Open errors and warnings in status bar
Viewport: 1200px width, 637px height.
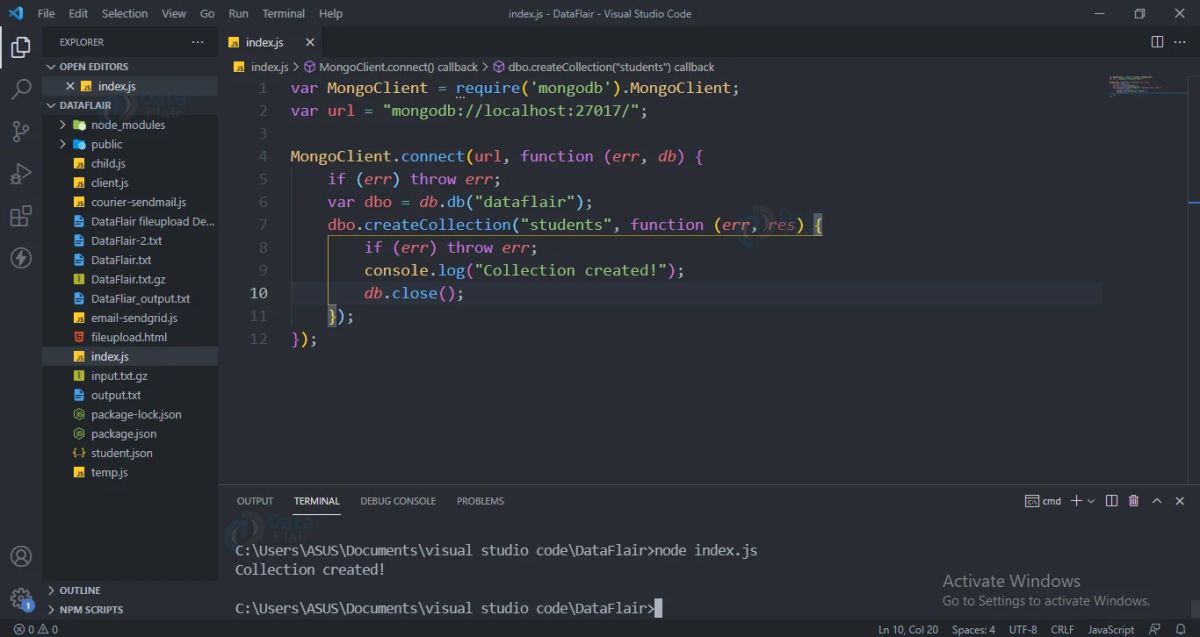click(x=35, y=629)
